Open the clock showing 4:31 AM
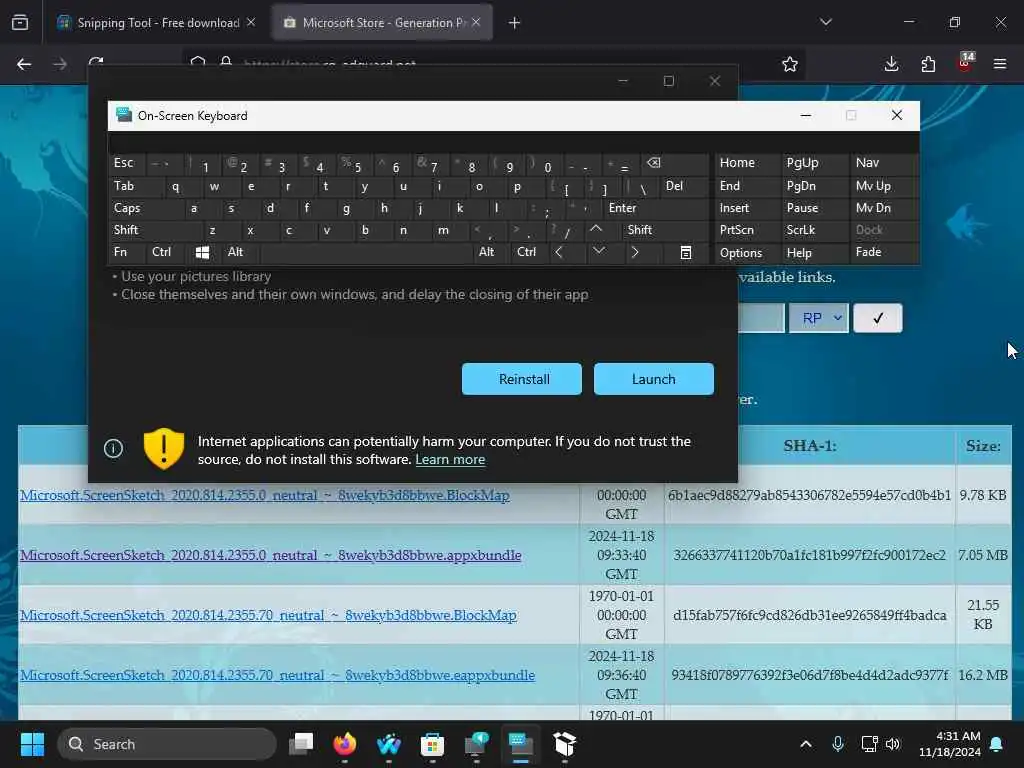Viewport: 1024px width, 768px height. click(950, 744)
